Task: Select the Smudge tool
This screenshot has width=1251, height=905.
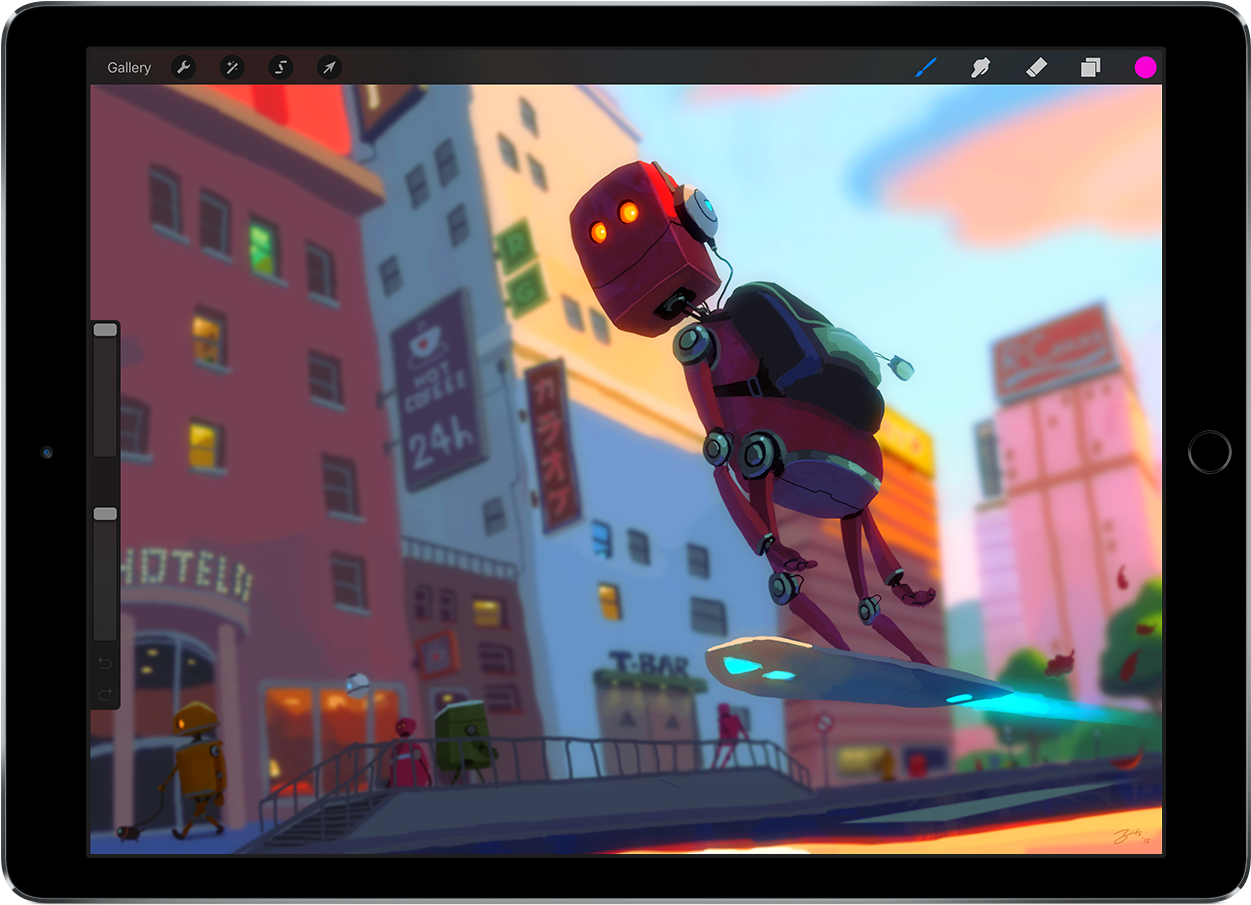Action: [x=981, y=67]
